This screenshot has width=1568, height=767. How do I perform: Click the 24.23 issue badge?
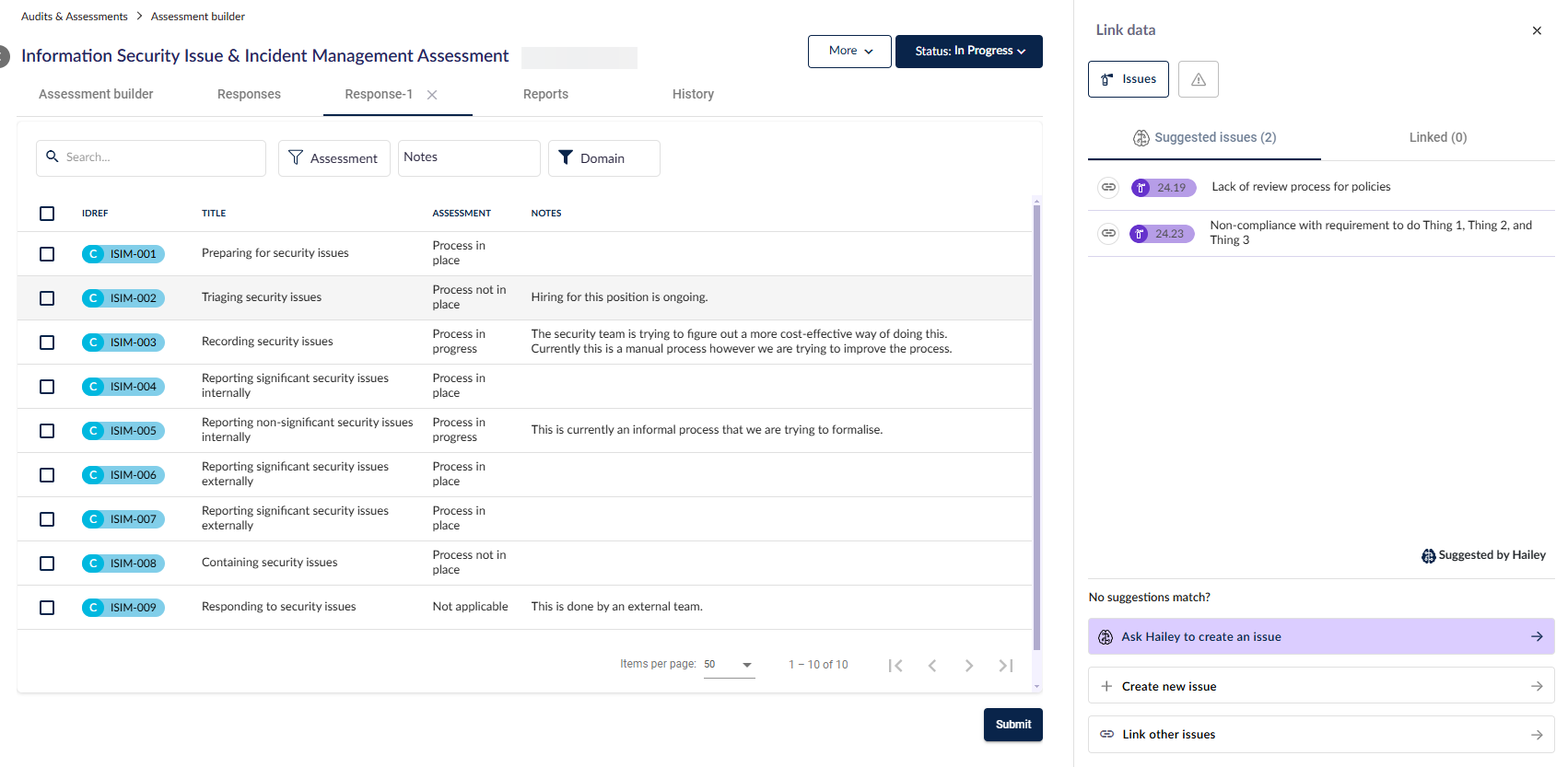[x=1162, y=234]
